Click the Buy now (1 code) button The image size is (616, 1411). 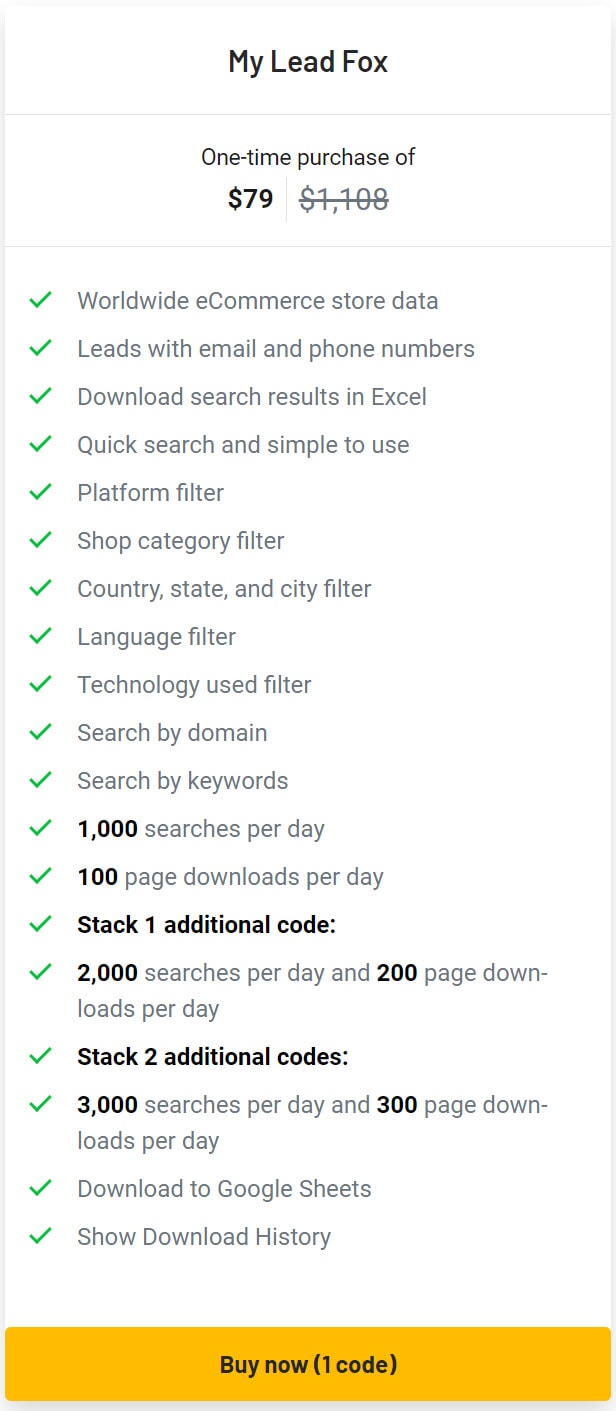pos(308,1364)
